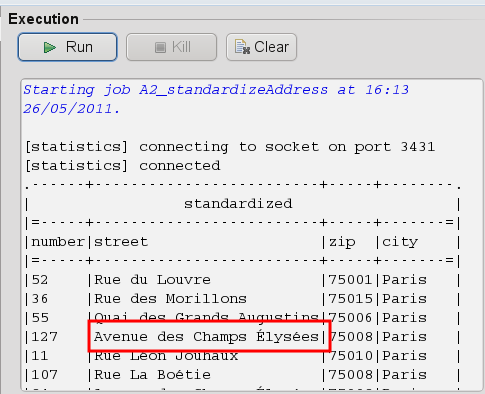The height and width of the screenshot is (394, 485).
Task: Click "Rue du Louvre" street cell
Action: (152, 280)
